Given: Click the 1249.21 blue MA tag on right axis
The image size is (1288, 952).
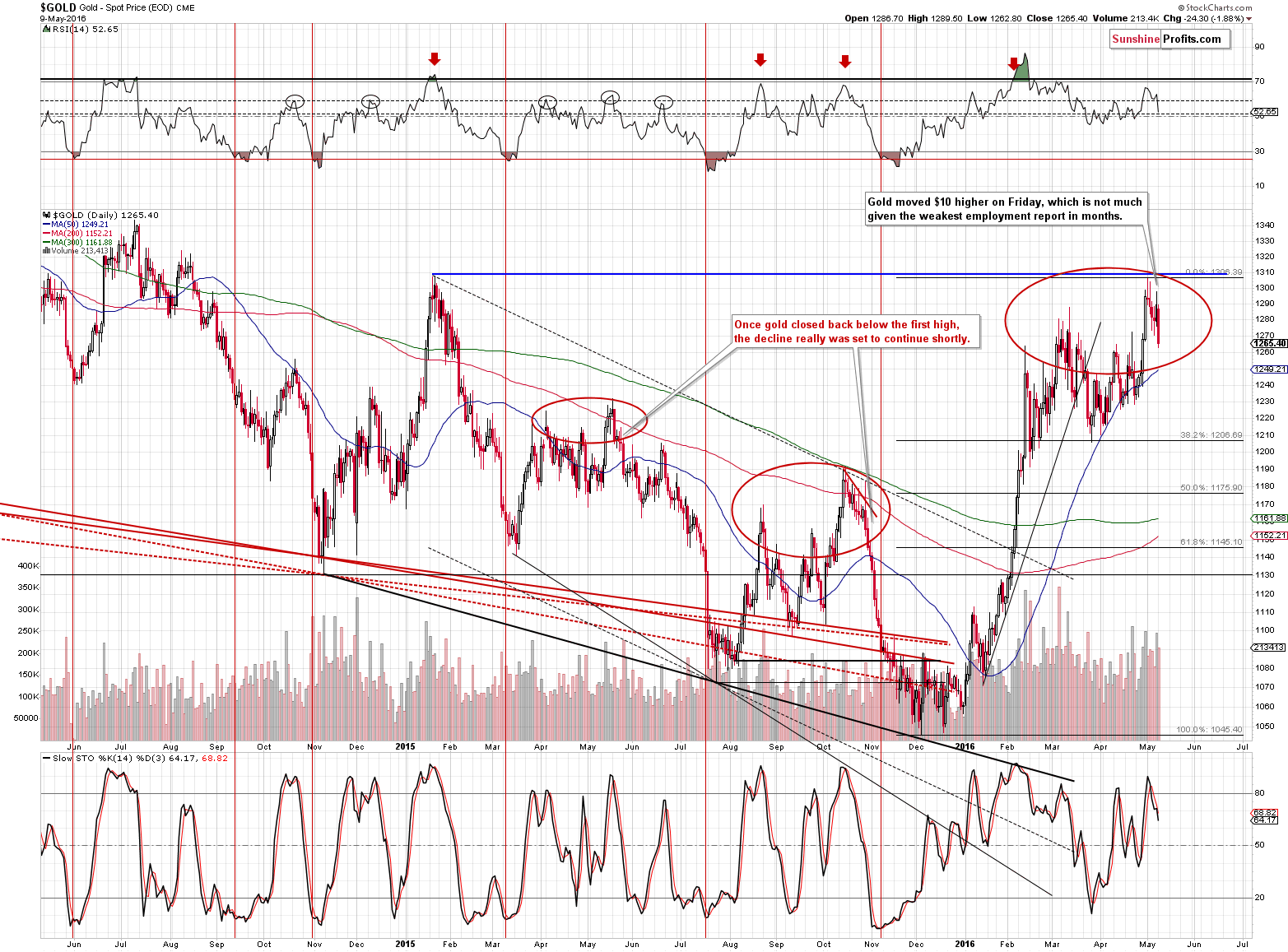Looking at the screenshot, I should click(1271, 369).
